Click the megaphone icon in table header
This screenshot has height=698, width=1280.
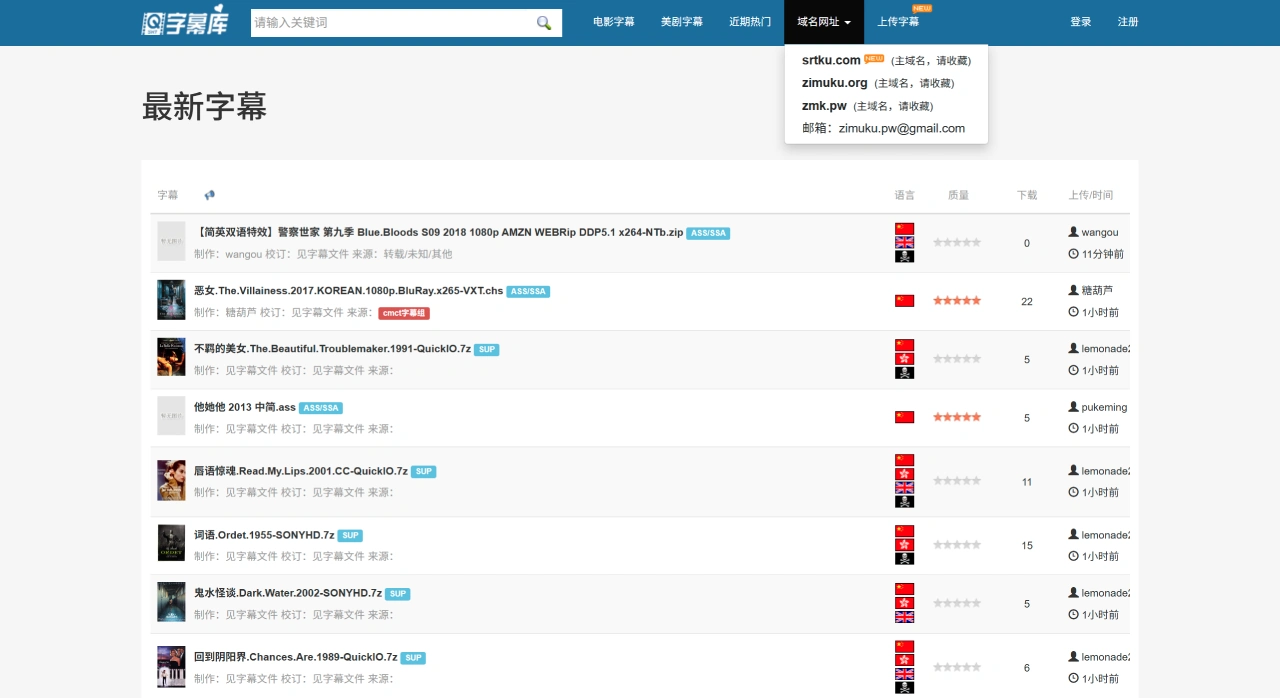pos(209,195)
